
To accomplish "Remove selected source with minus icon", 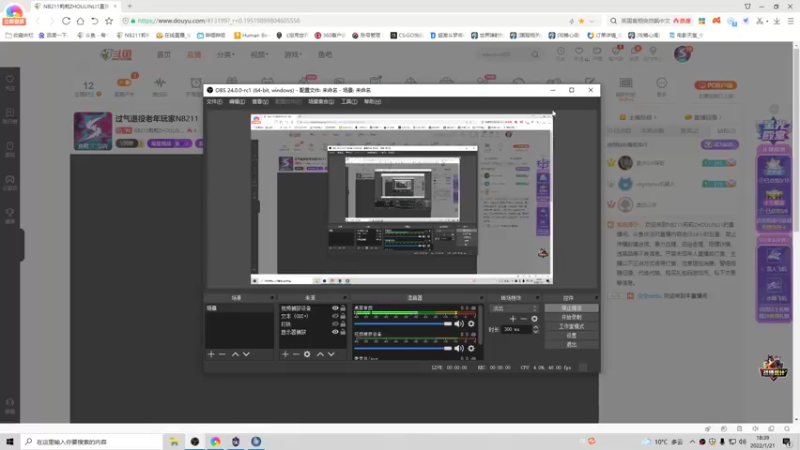I will pyautogui.click(x=296, y=354).
